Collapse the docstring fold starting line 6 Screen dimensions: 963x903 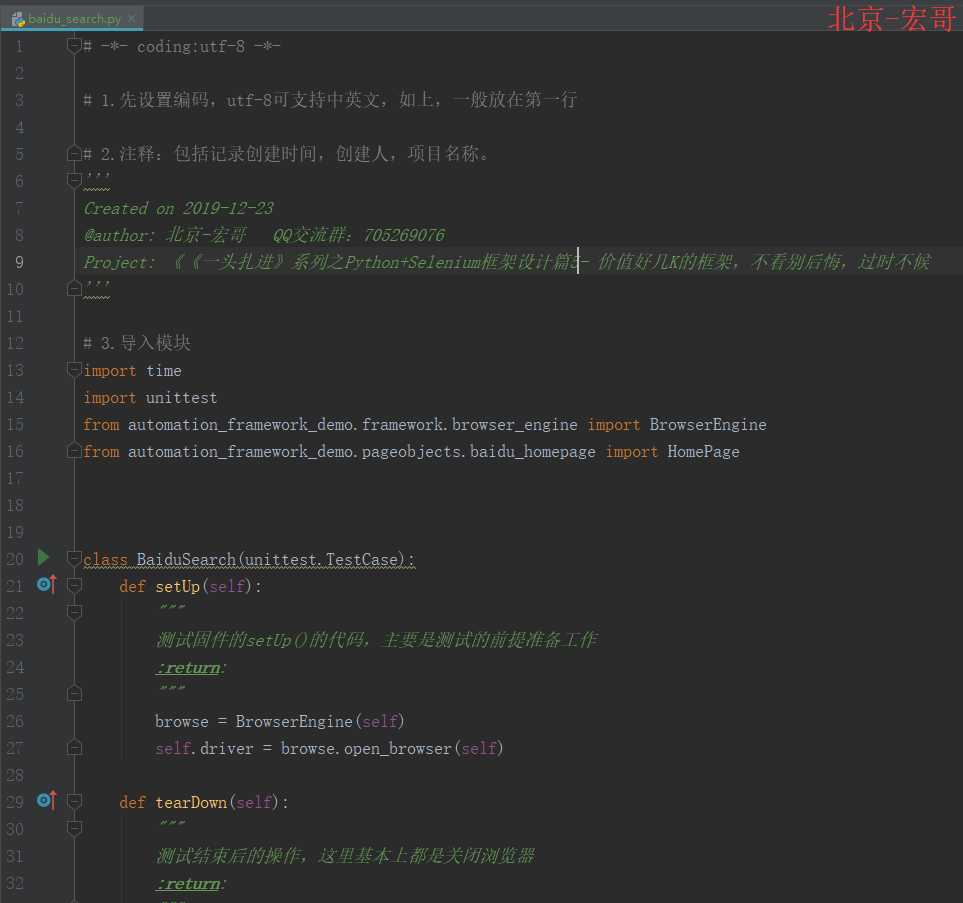pyautogui.click(x=74, y=180)
